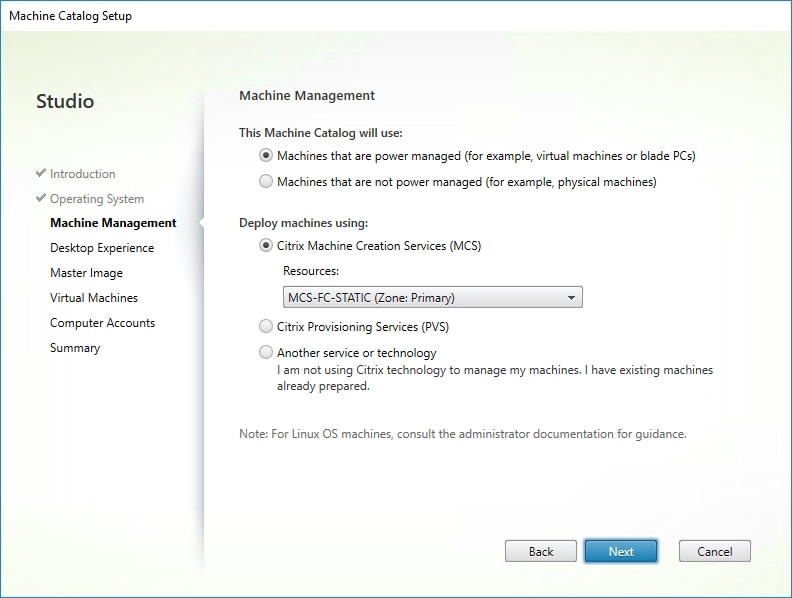This screenshot has height=598, width=792.
Task: Open the Virtual Machines step
Action: 94,298
